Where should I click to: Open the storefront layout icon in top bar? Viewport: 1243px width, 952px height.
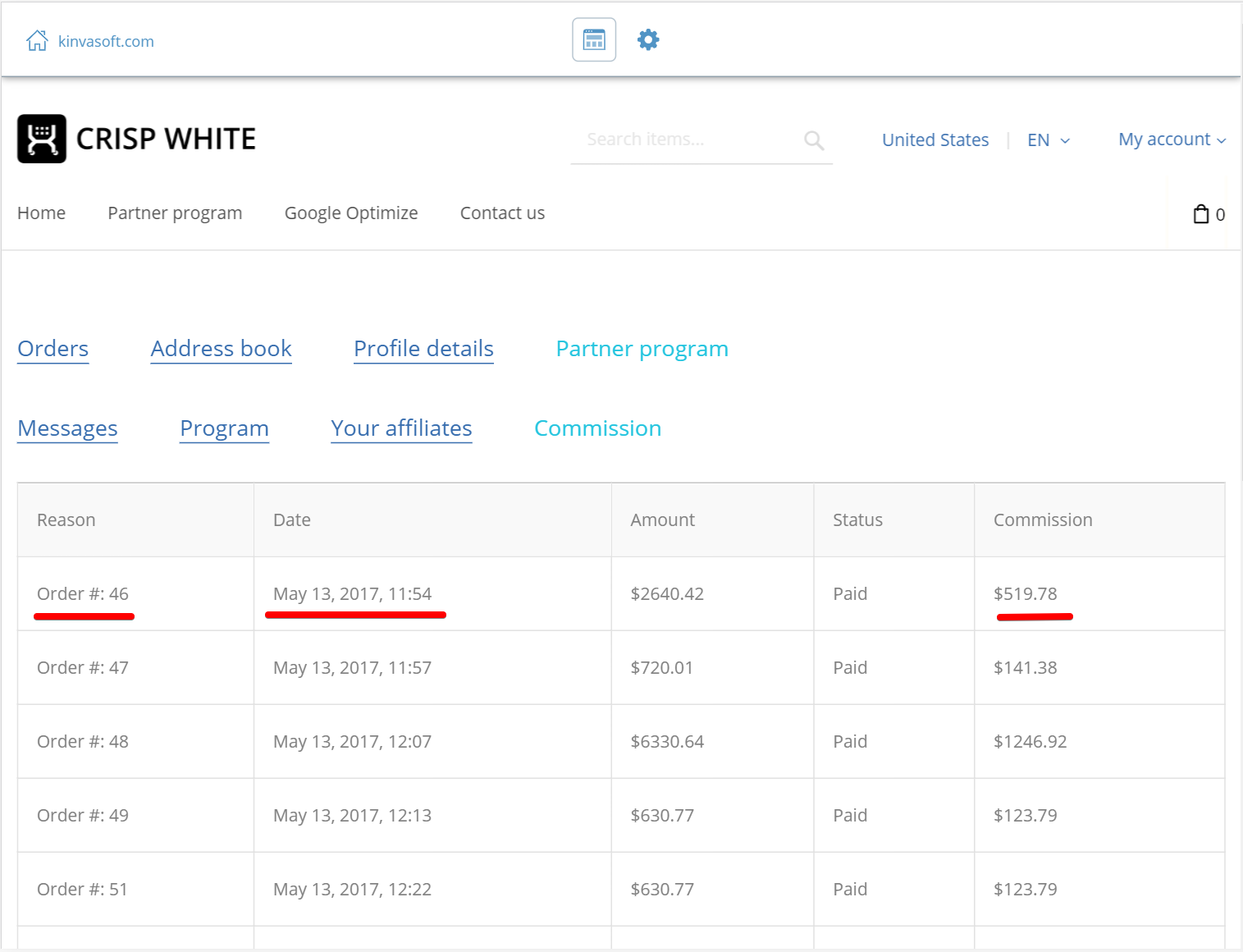(594, 39)
